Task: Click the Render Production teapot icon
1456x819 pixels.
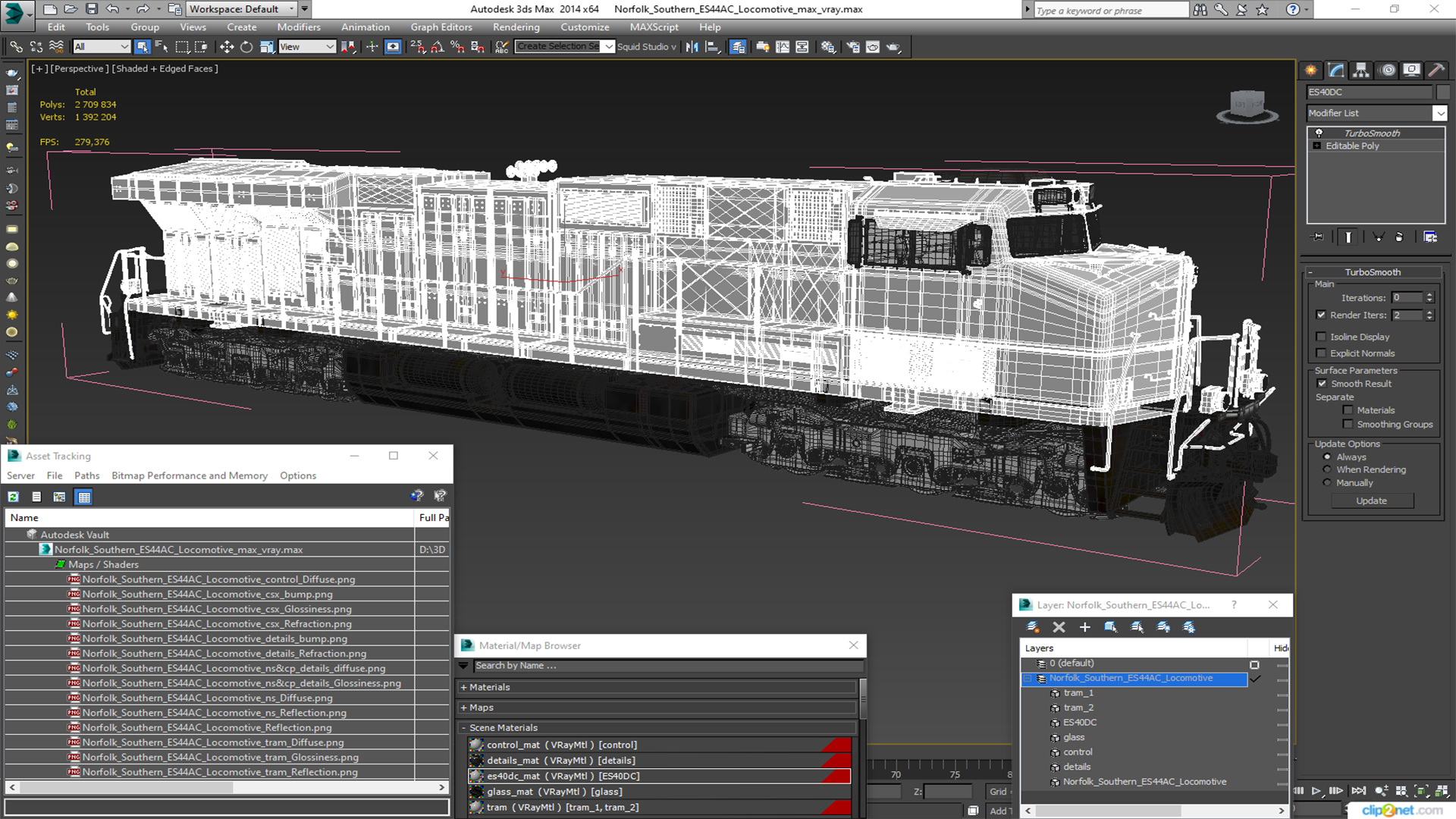Action: tap(893, 47)
